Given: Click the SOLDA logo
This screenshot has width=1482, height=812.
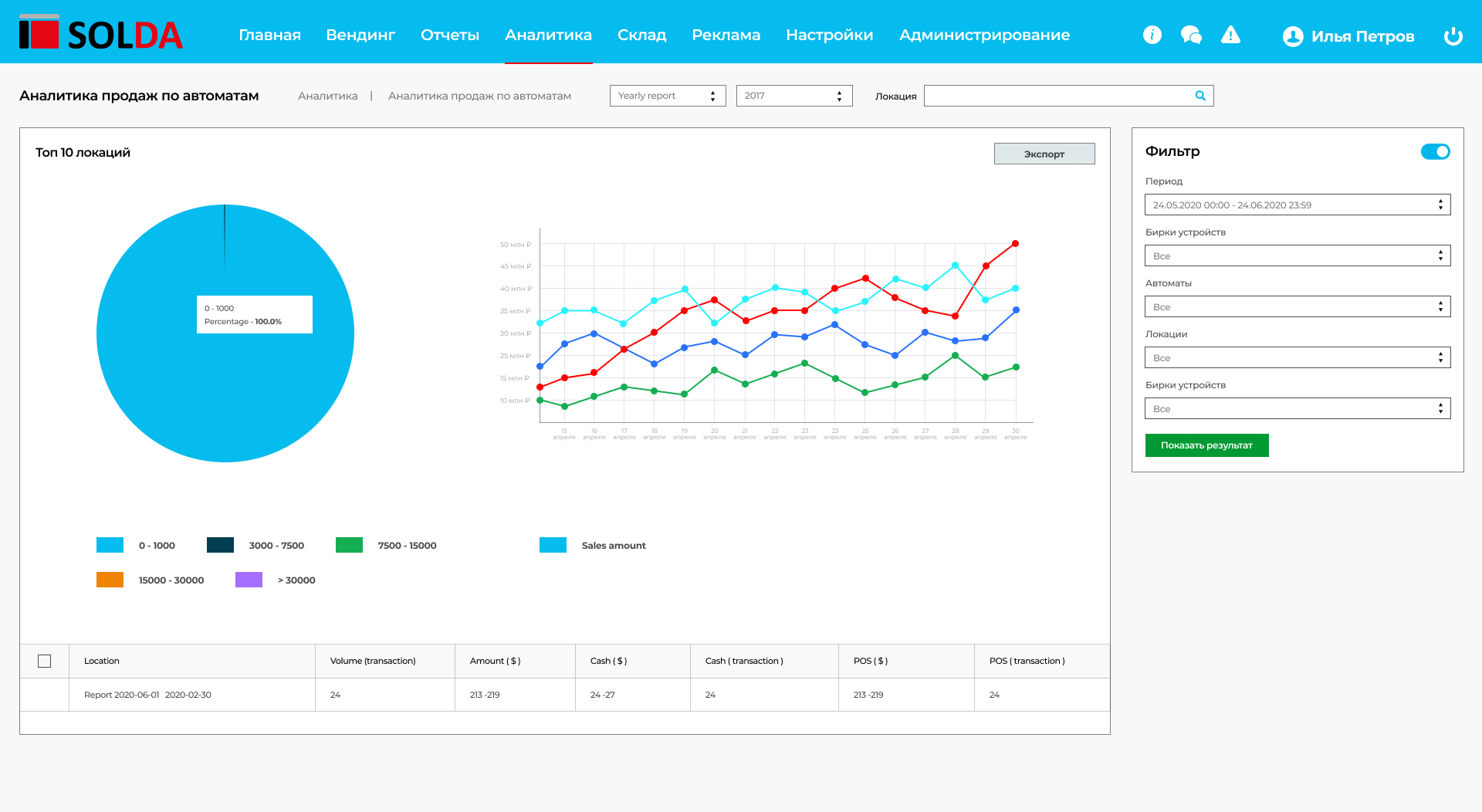Looking at the screenshot, I should 101,34.
